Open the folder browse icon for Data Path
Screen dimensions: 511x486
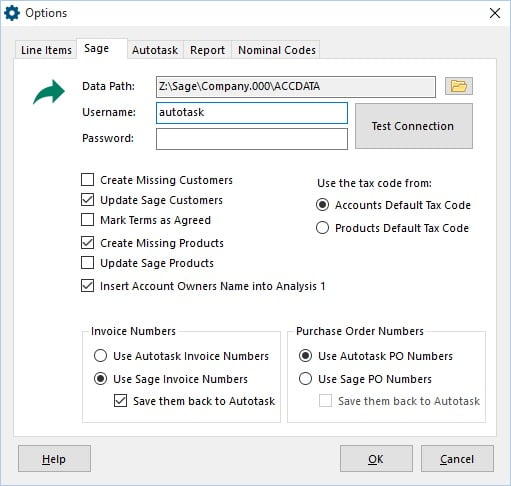pos(459,86)
